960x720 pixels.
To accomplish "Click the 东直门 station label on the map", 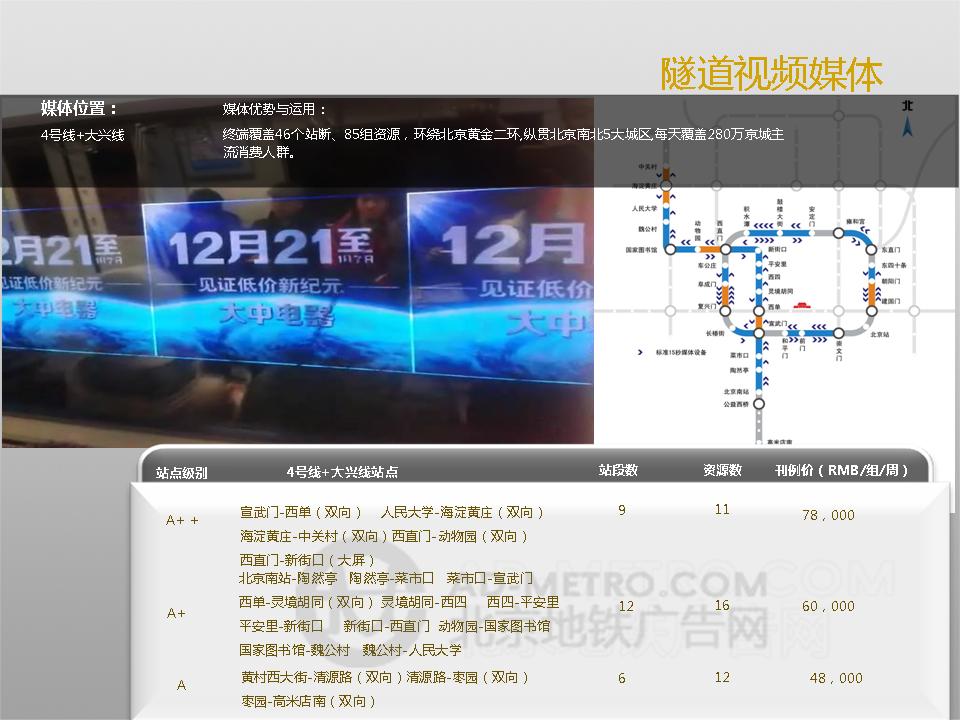I will [x=890, y=250].
